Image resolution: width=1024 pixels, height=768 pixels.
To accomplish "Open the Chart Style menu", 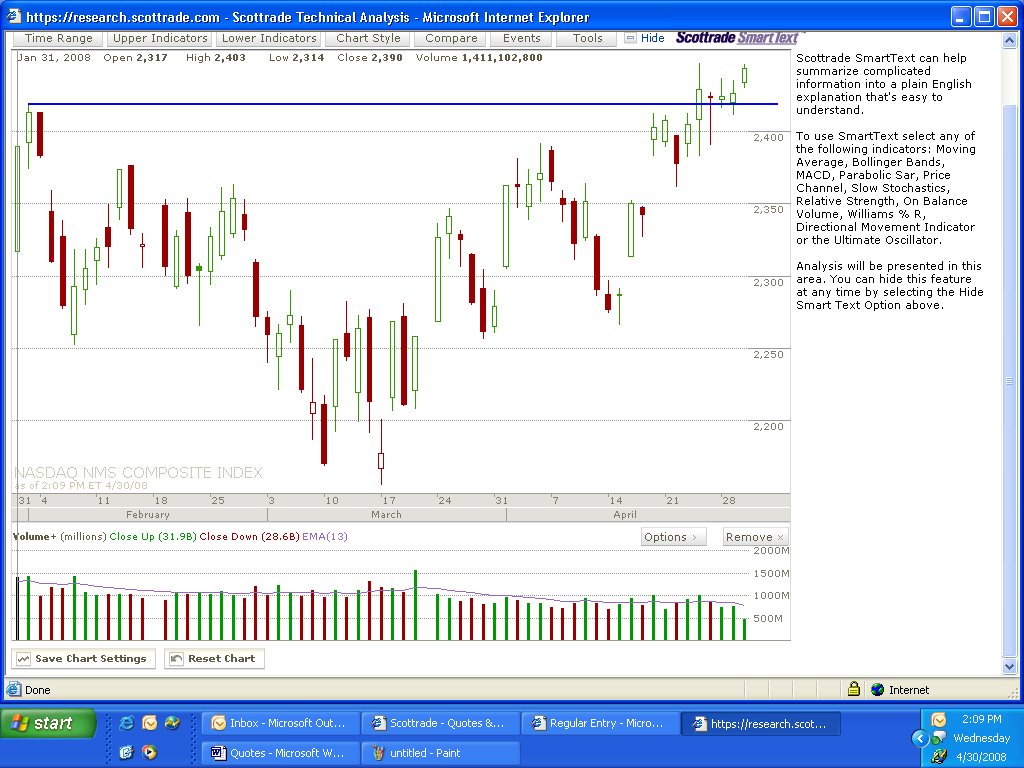I will point(368,39).
